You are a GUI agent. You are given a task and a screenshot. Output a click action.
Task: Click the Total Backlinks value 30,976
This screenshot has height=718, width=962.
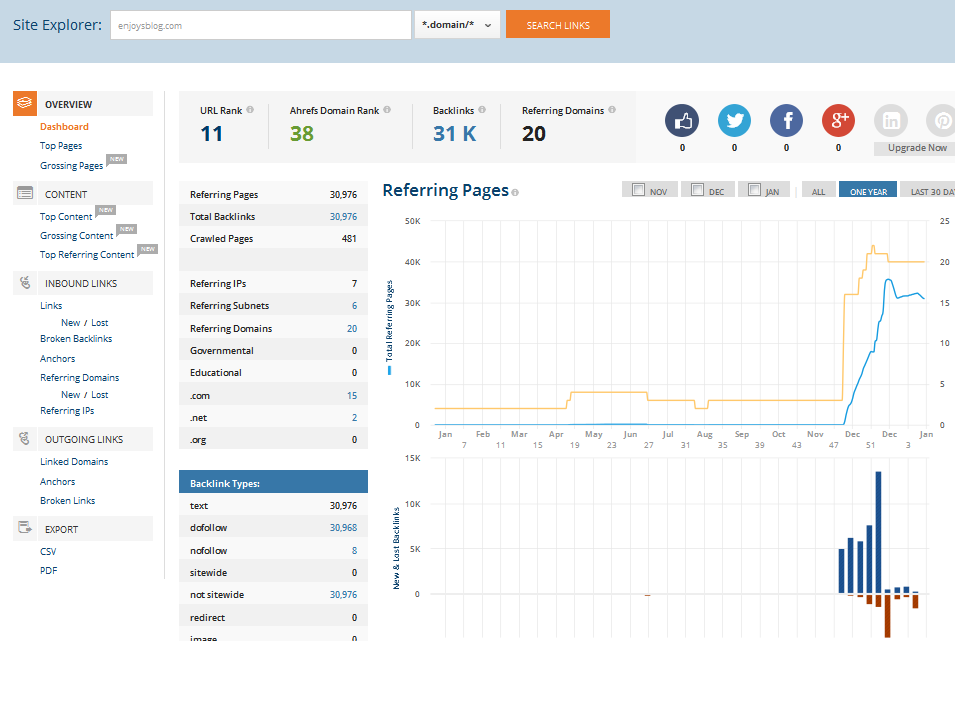(343, 217)
